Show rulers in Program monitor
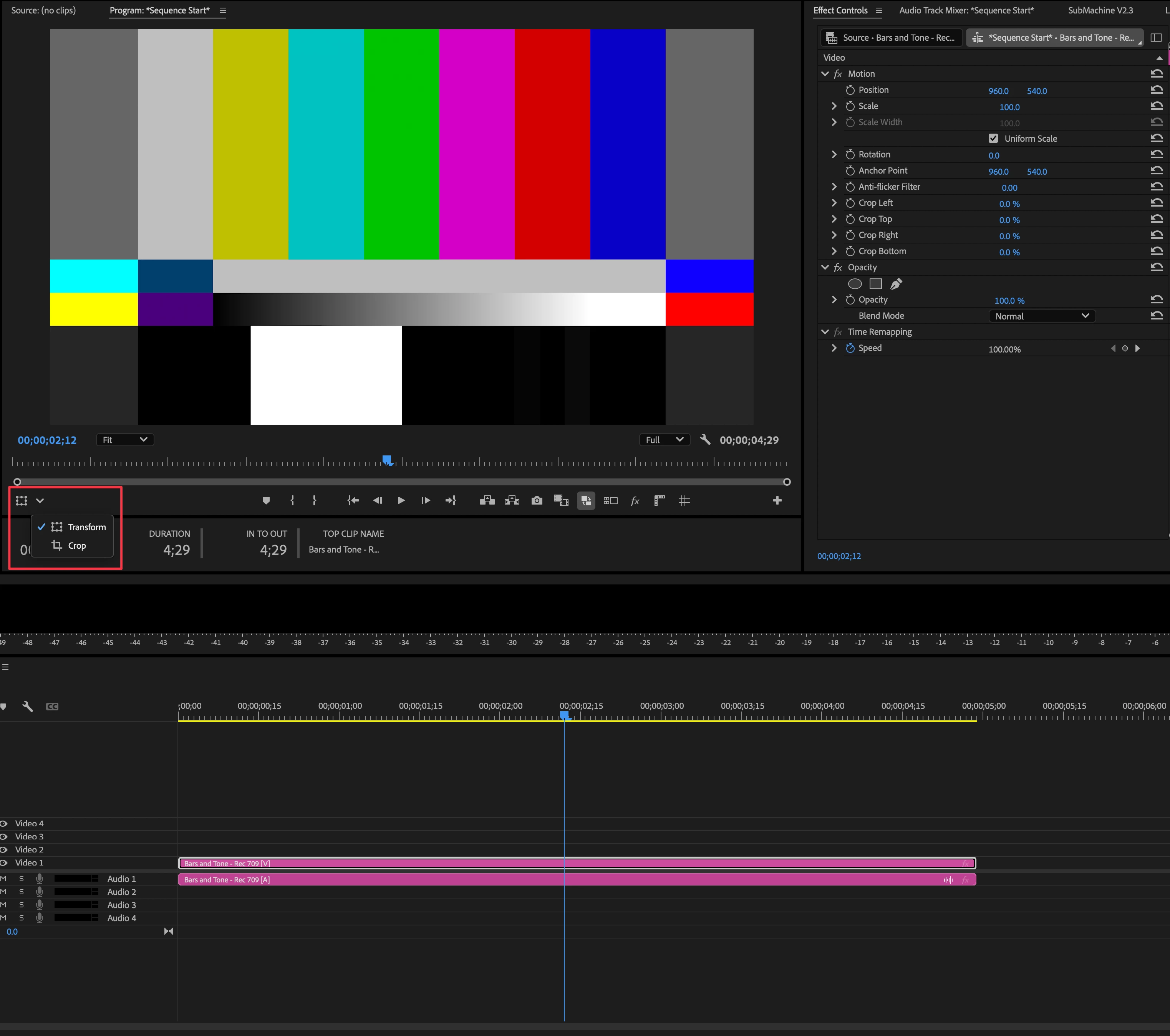This screenshot has width=1170, height=1036. click(x=660, y=501)
